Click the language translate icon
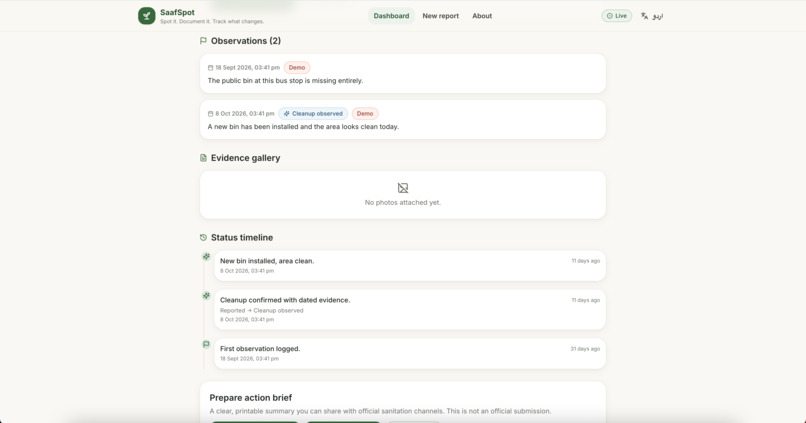The width and height of the screenshot is (806, 423). [x=644, y=16]
